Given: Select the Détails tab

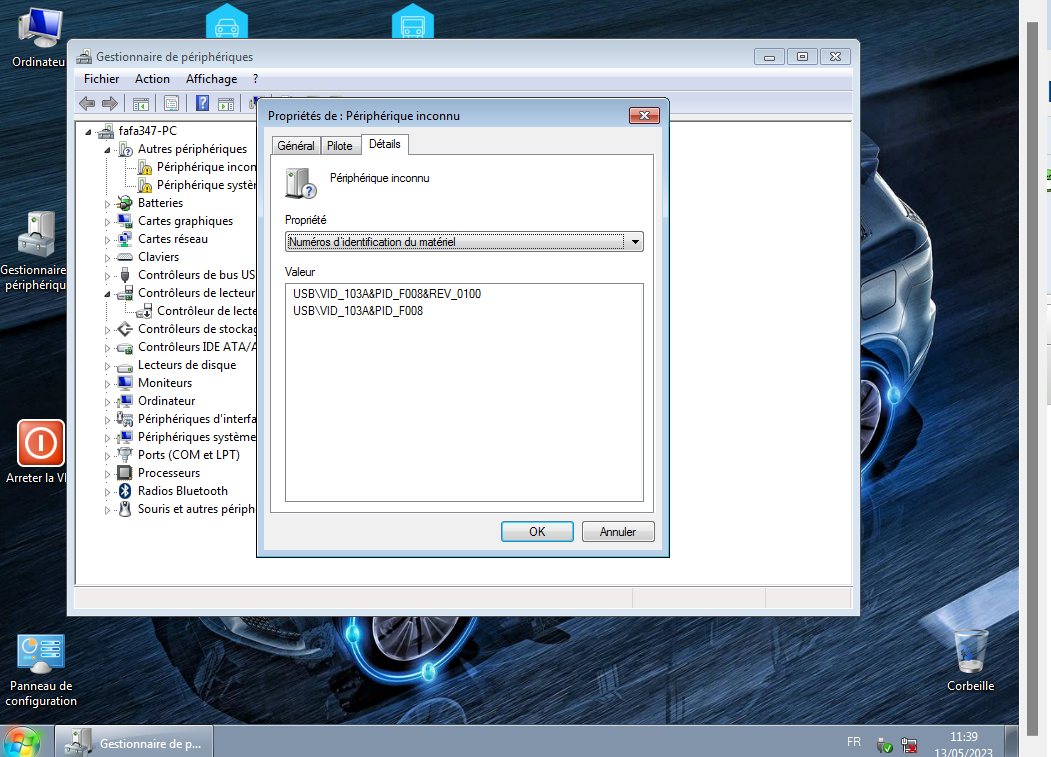Looking at the screenshot, I should coord(385,144).
